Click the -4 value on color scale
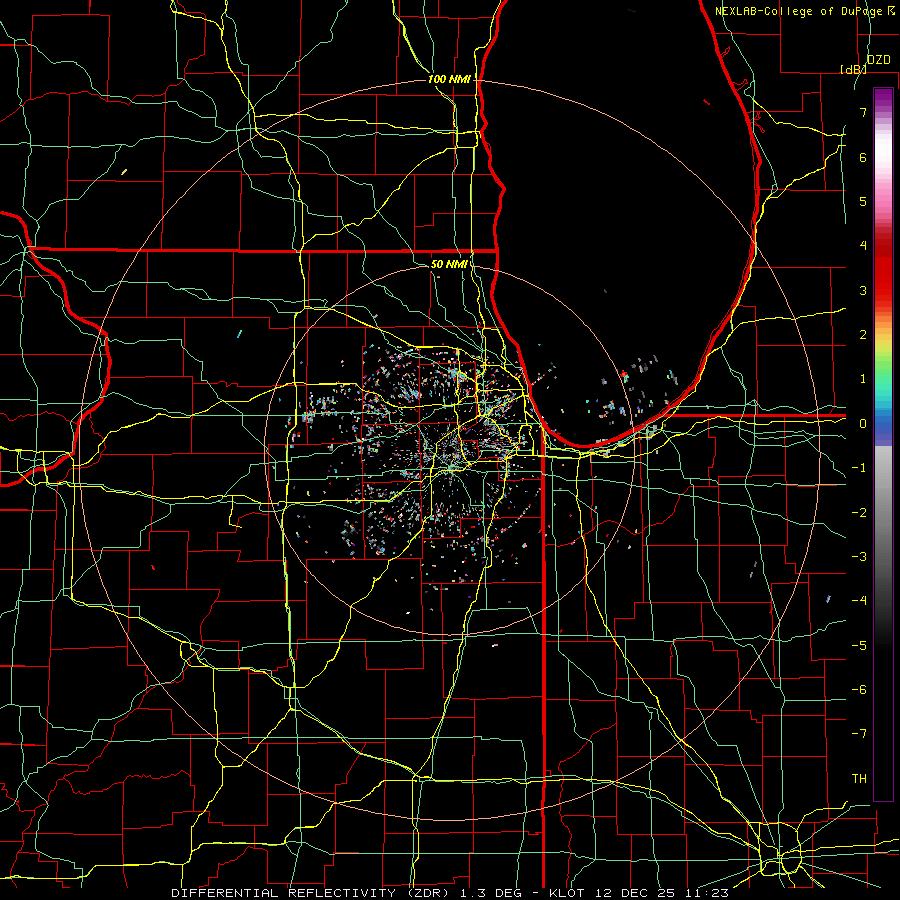The image size is (900, 900). coord(859,601)
